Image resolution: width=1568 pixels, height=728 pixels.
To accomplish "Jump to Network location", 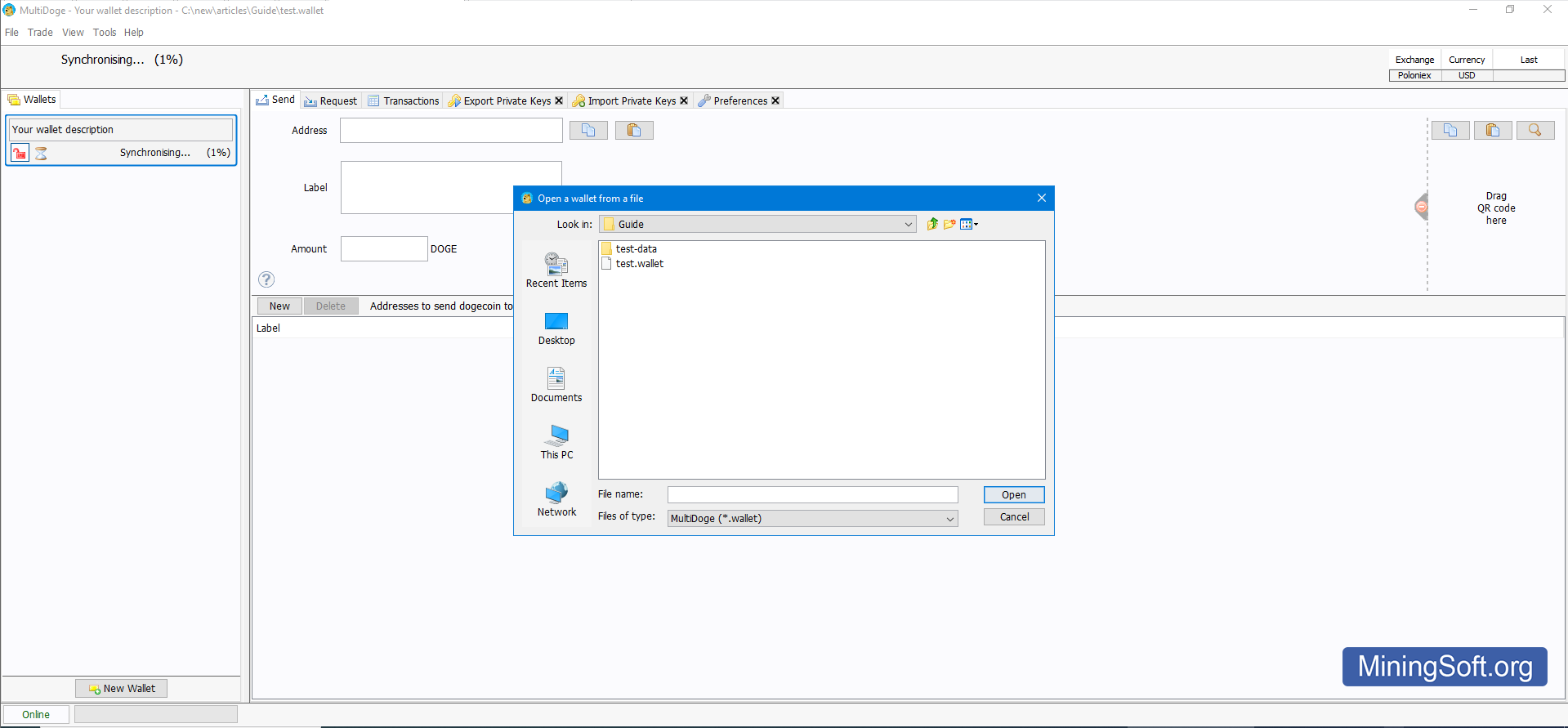I will pyautogui.click(x=556, y=499).
